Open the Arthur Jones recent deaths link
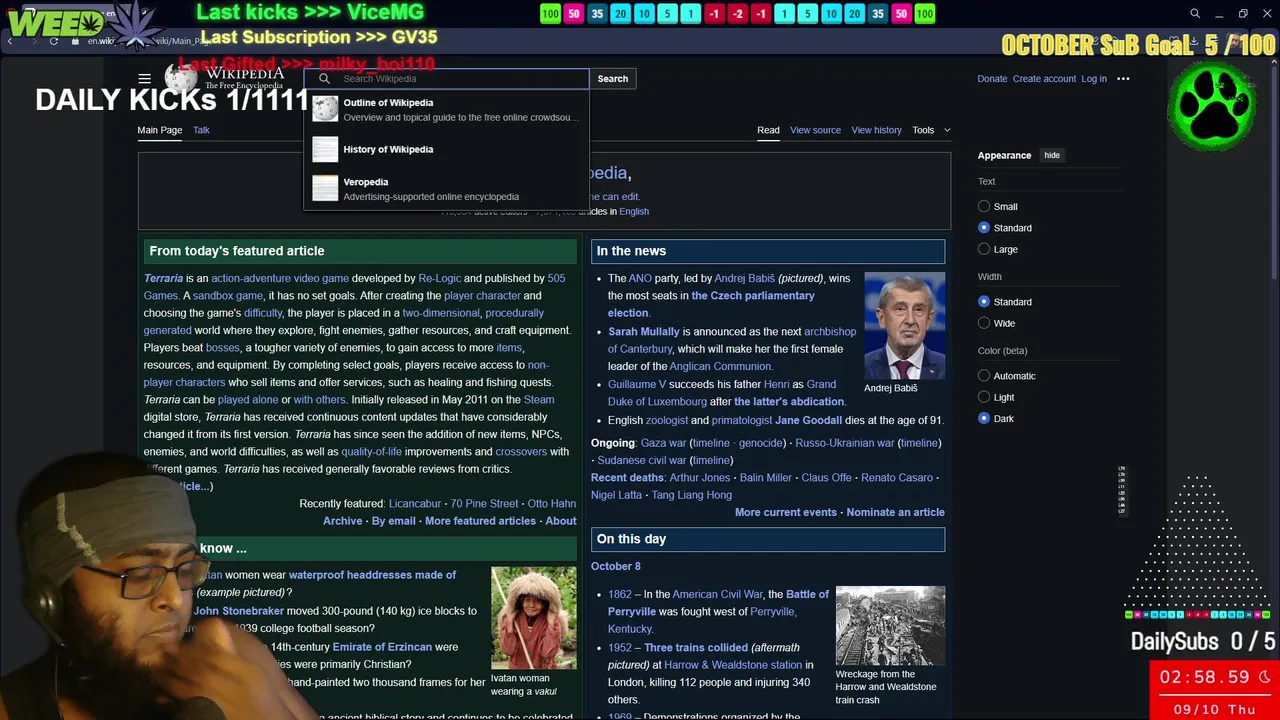The image size is (1280, 720). (700, 478)
